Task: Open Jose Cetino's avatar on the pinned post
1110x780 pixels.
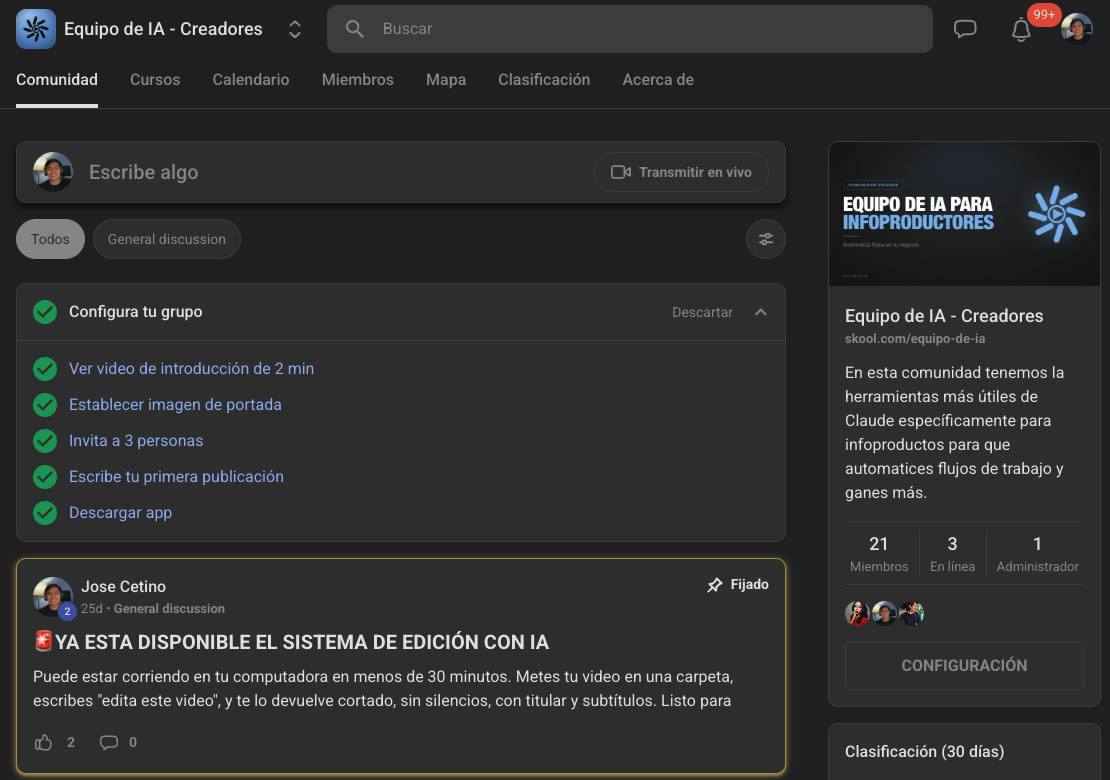Action: click(x=53, y=597)
